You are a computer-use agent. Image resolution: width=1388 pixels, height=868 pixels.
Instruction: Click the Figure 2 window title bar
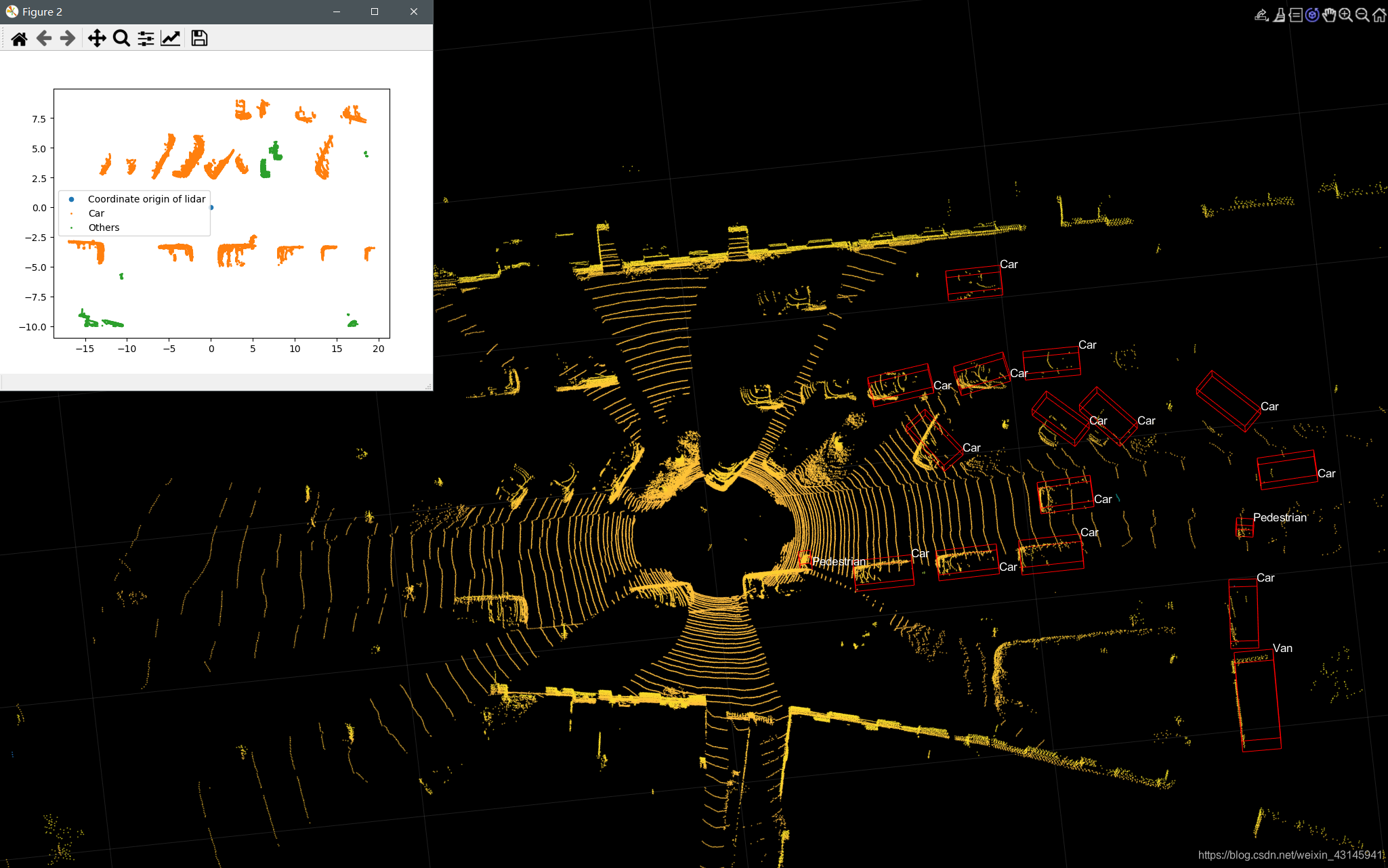[x=169, y=12]
